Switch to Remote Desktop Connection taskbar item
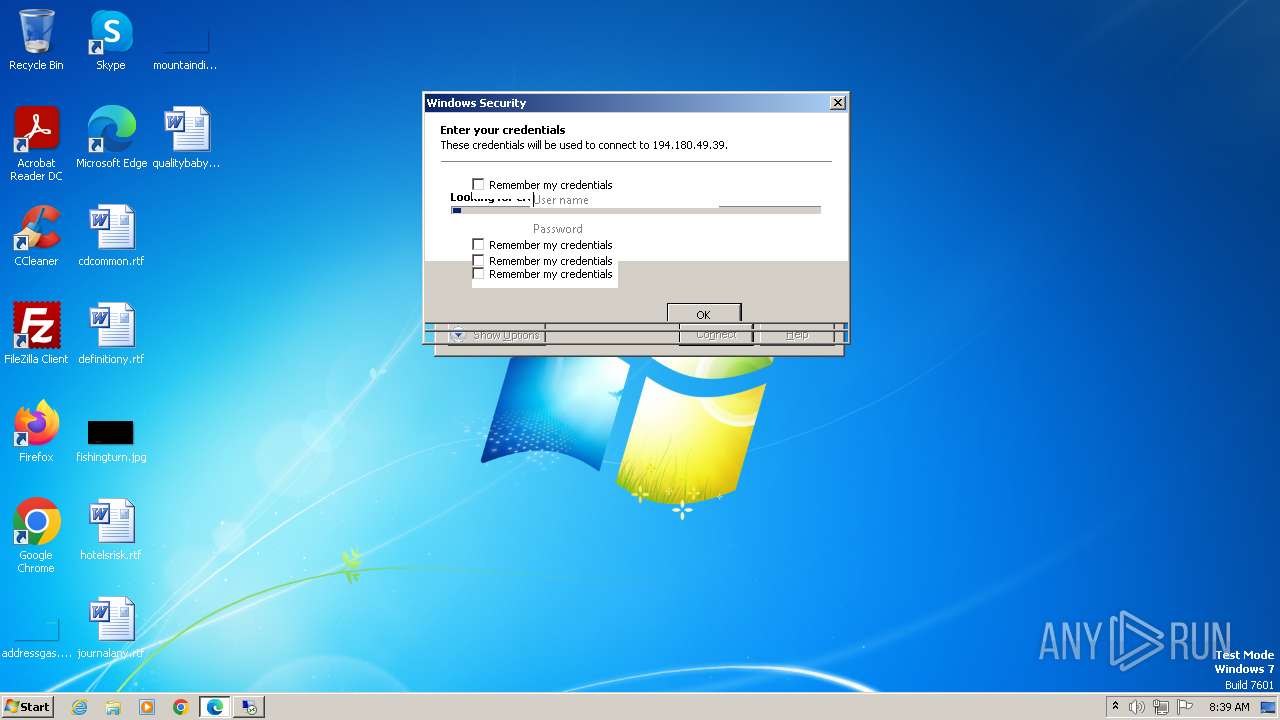The width and height of the screenshot is (1280, 720). tap(249, 707)
